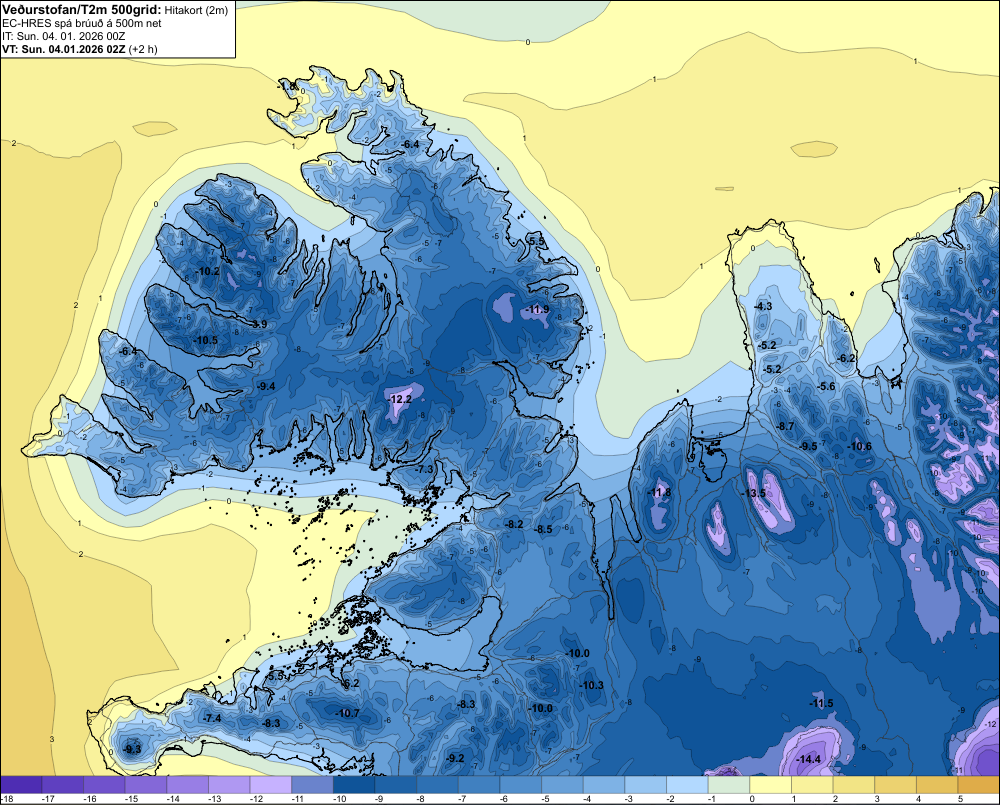
Task: Select legend swatch between -7 and -6
Action: [479, 785]
